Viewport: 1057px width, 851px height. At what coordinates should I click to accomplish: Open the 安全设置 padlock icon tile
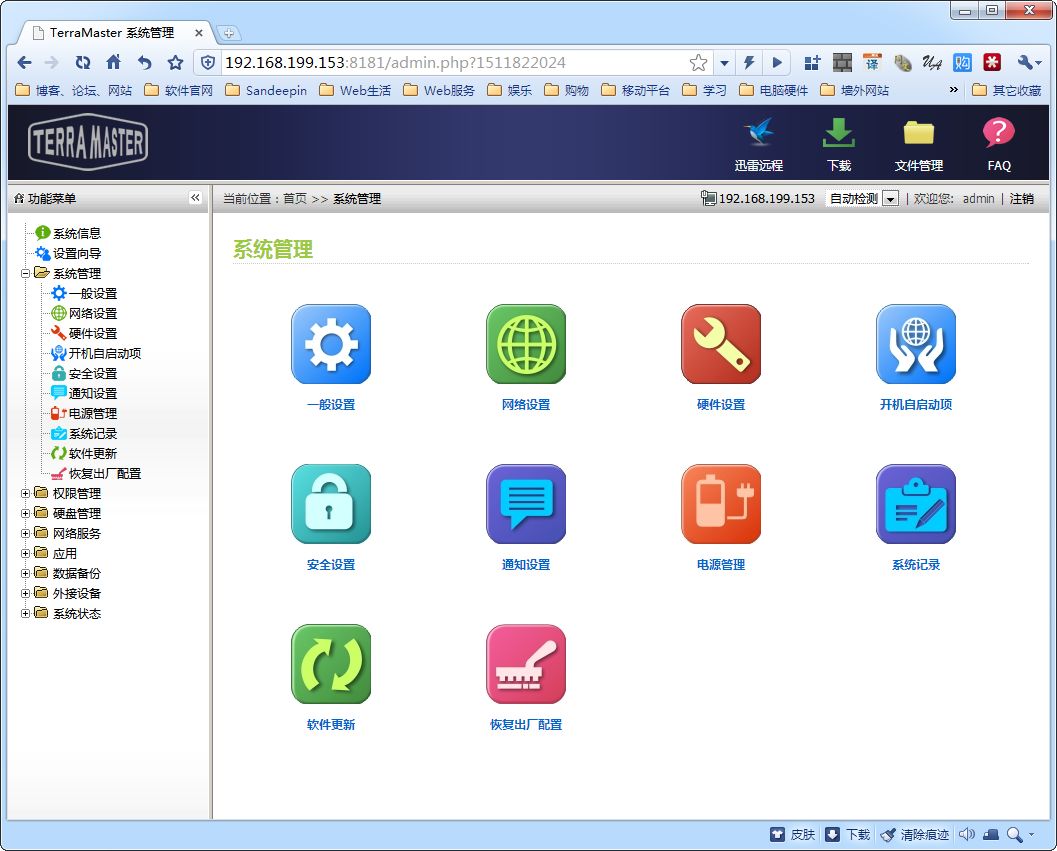pos(331,505)
